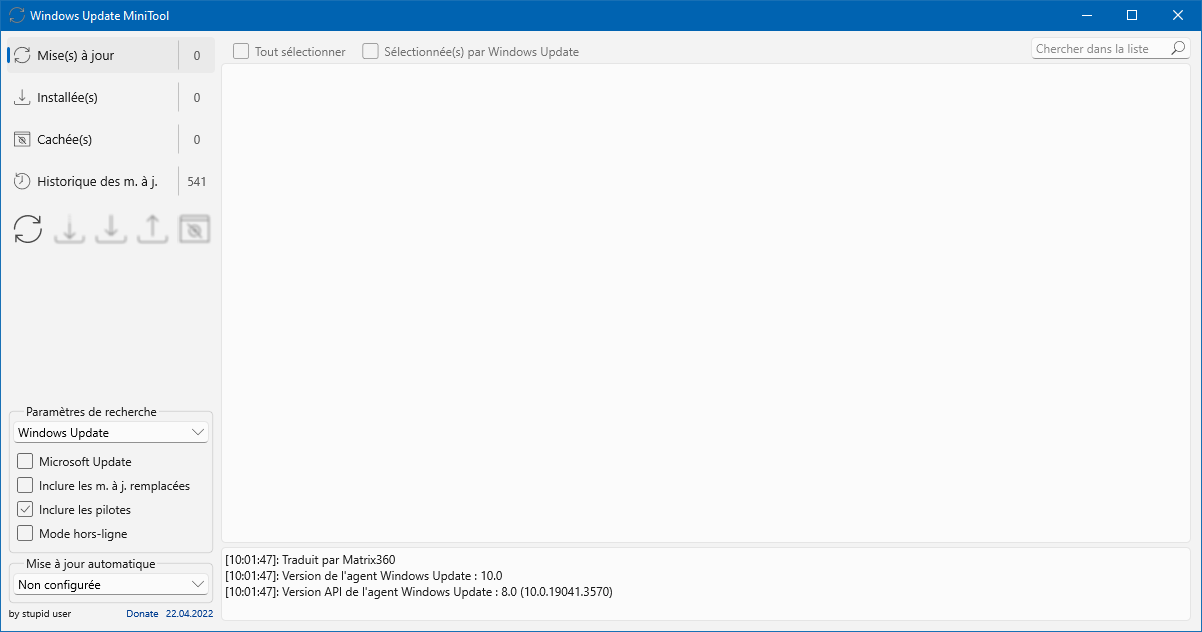Expand the Windows Update source dropdown
This screenshot has width=1202, height=632.
pyautogui.click(x=111, y=433)
